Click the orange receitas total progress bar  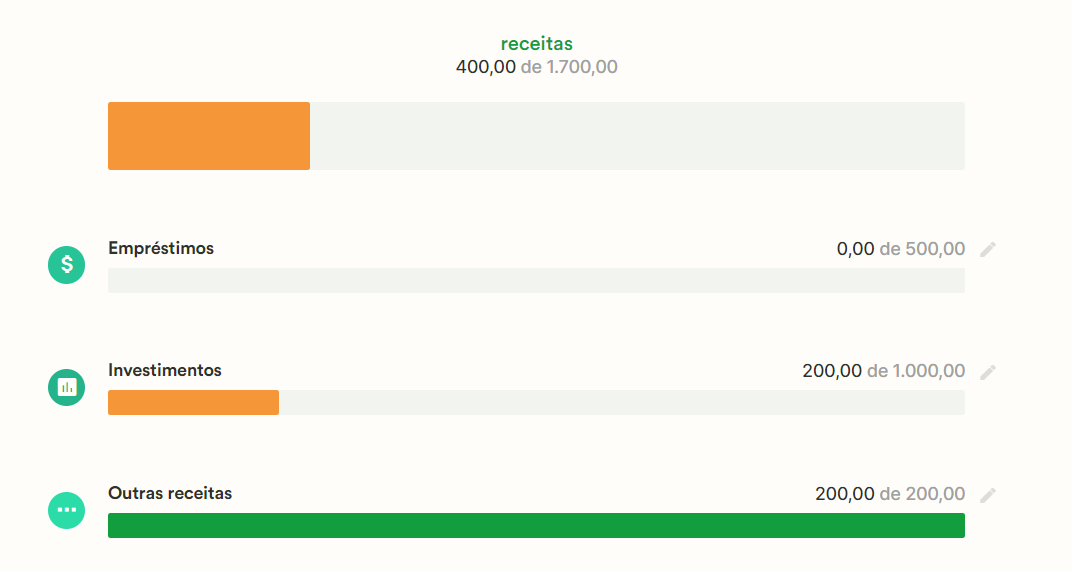(209, 136)
